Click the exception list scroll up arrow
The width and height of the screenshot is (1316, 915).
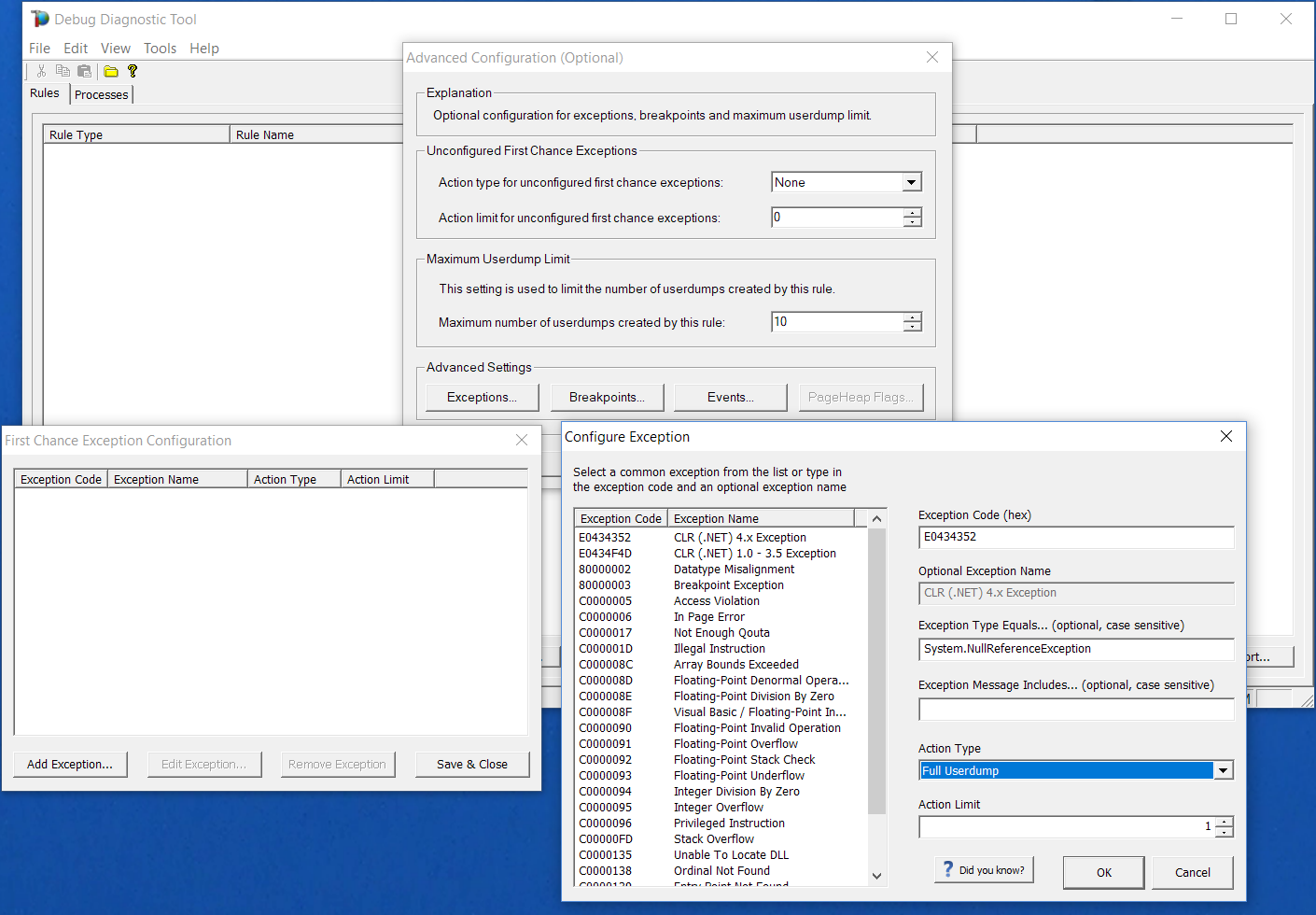[x=876, y=519]
